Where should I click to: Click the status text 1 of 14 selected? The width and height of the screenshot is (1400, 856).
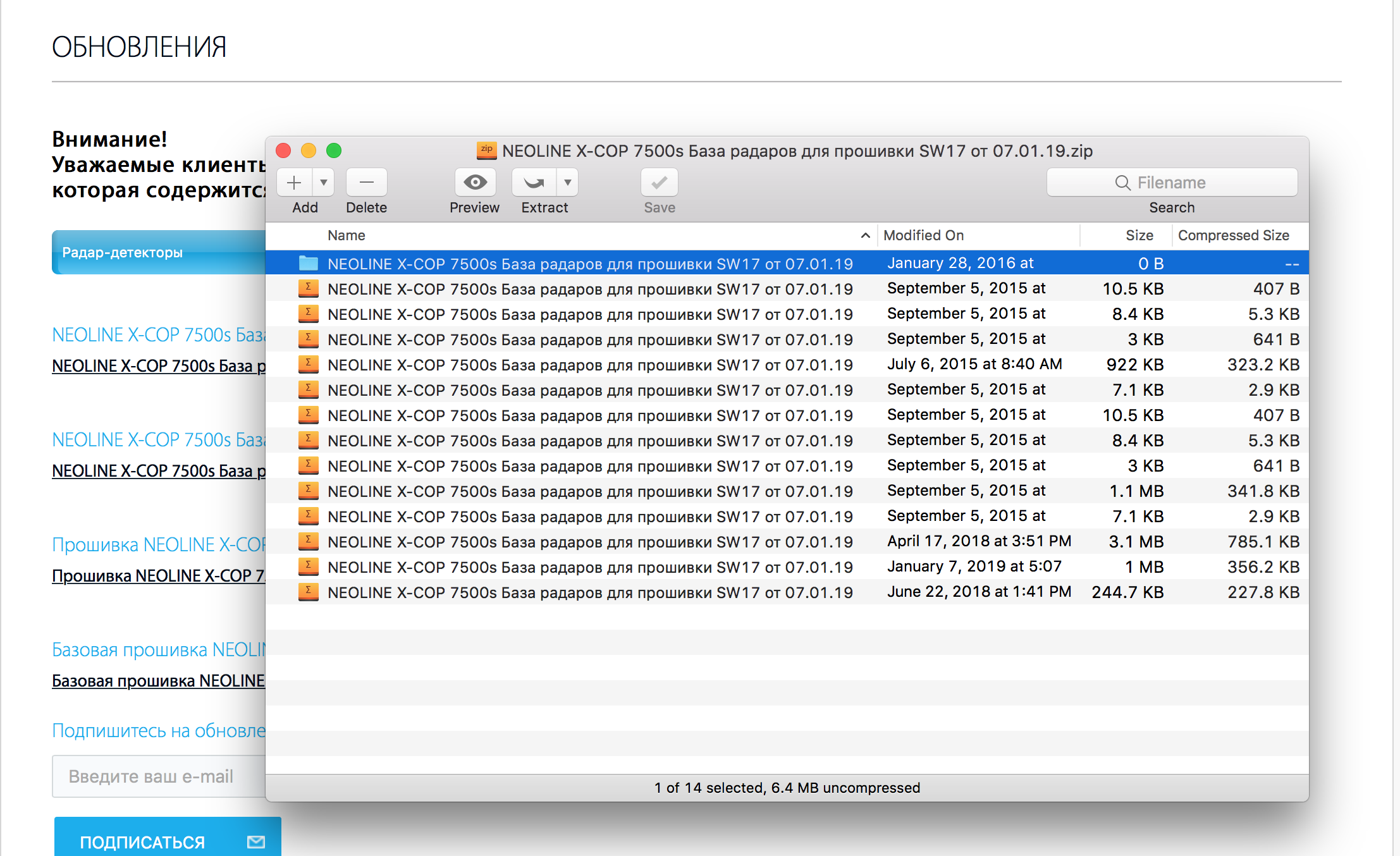[x=787, y=788]
